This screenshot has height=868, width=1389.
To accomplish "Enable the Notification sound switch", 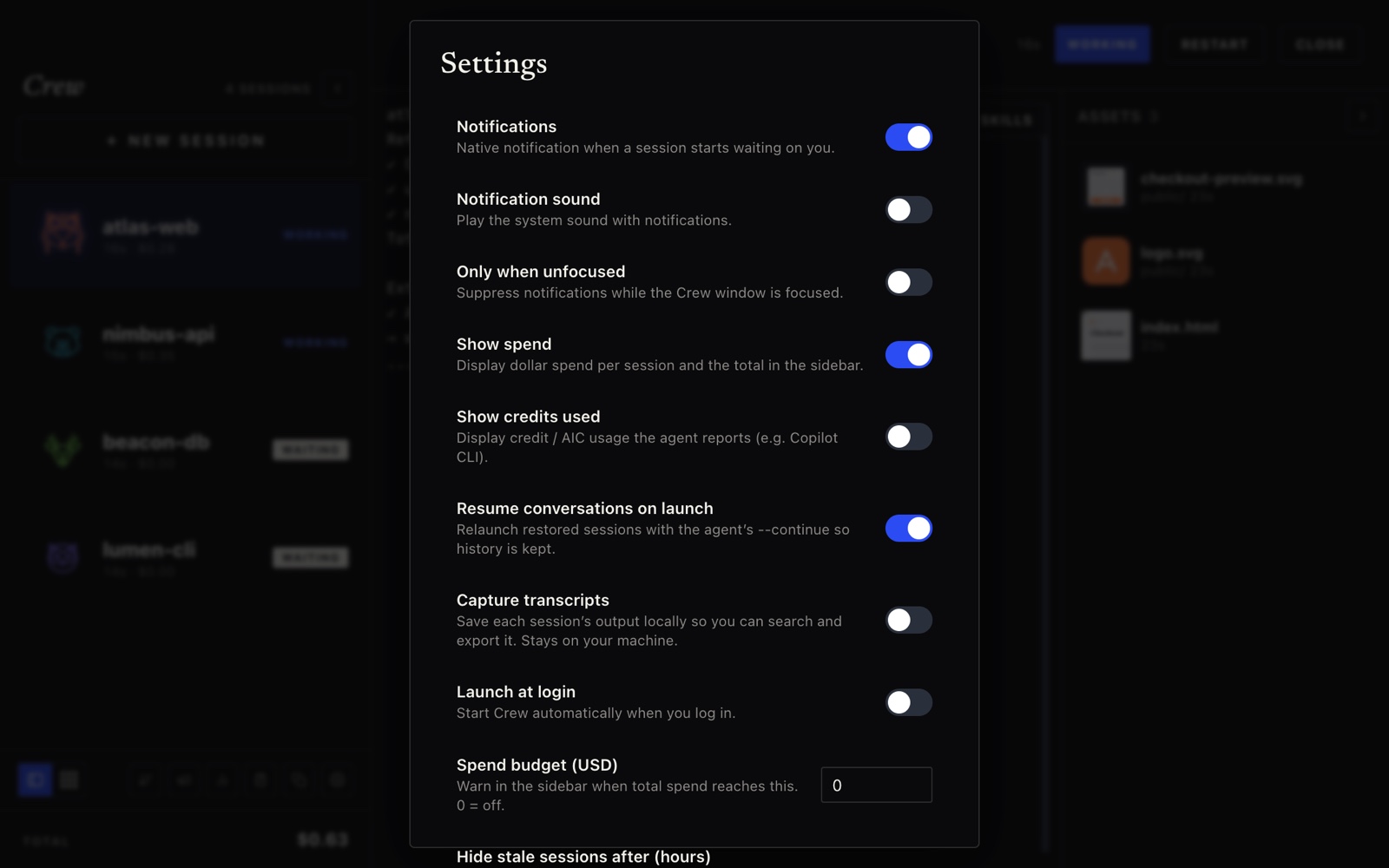I will pyautogui.click(x=908, y=209).
